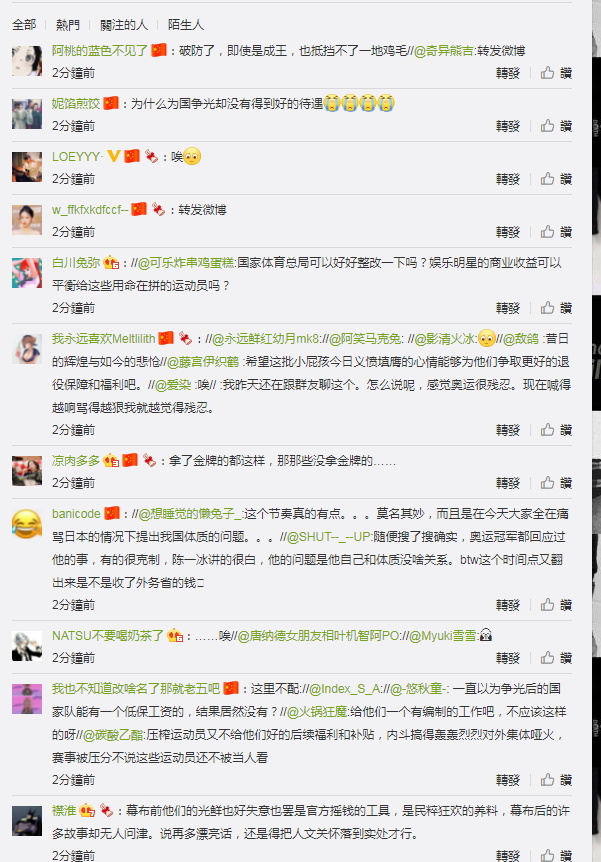This screenshot has height=862, width=601.
Task: Open the @奇异熊吉 mention link
Action: tap(443, 51)
